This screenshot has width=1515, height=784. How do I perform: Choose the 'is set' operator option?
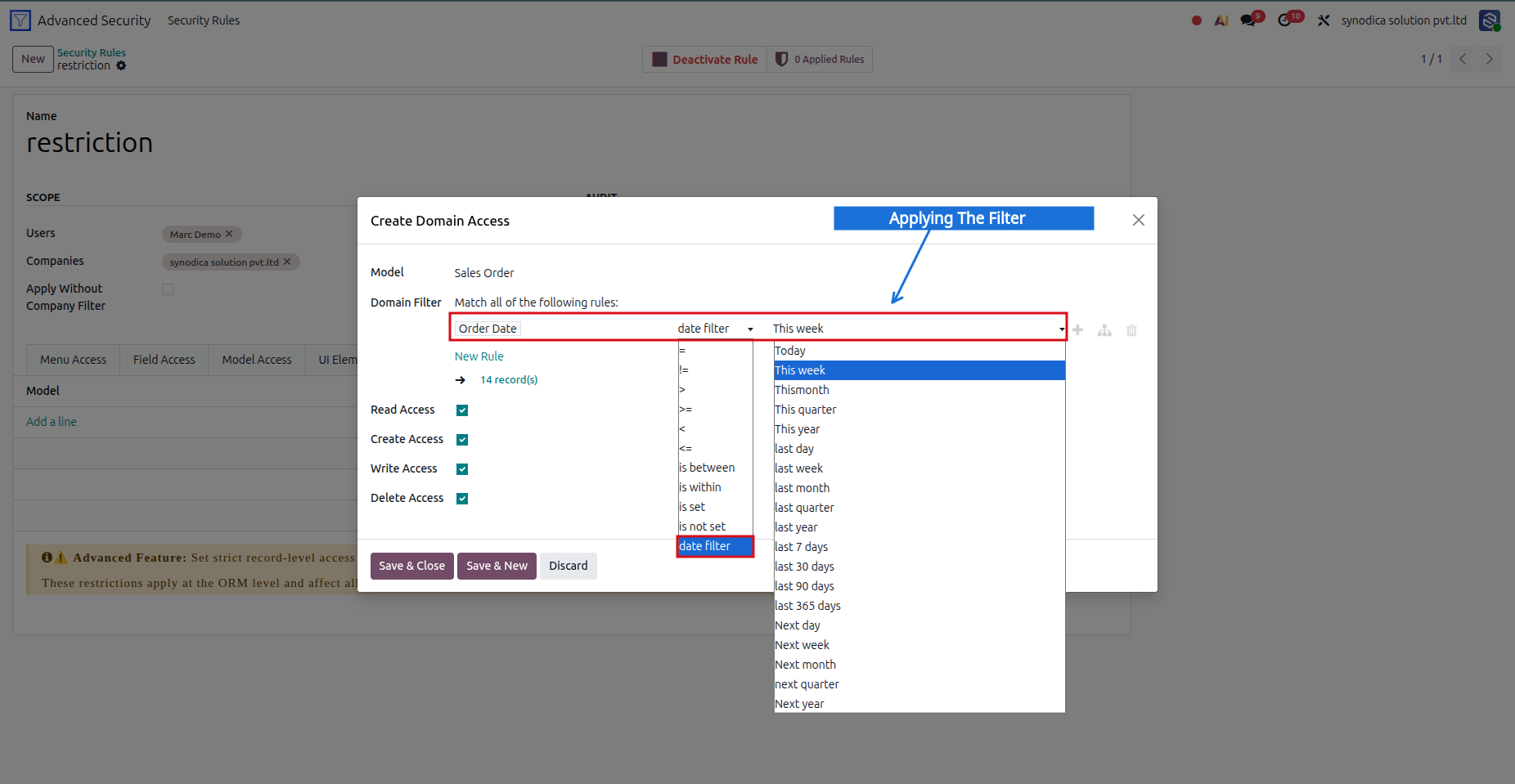point(715,507)
